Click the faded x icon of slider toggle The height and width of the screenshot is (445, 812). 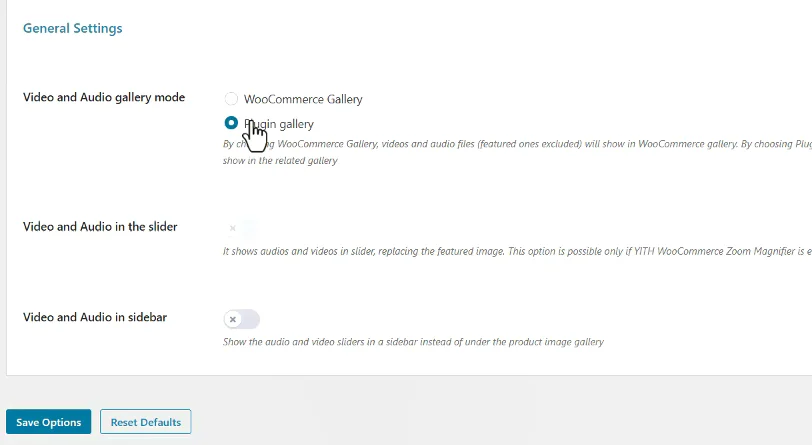(x=233, y=228)
